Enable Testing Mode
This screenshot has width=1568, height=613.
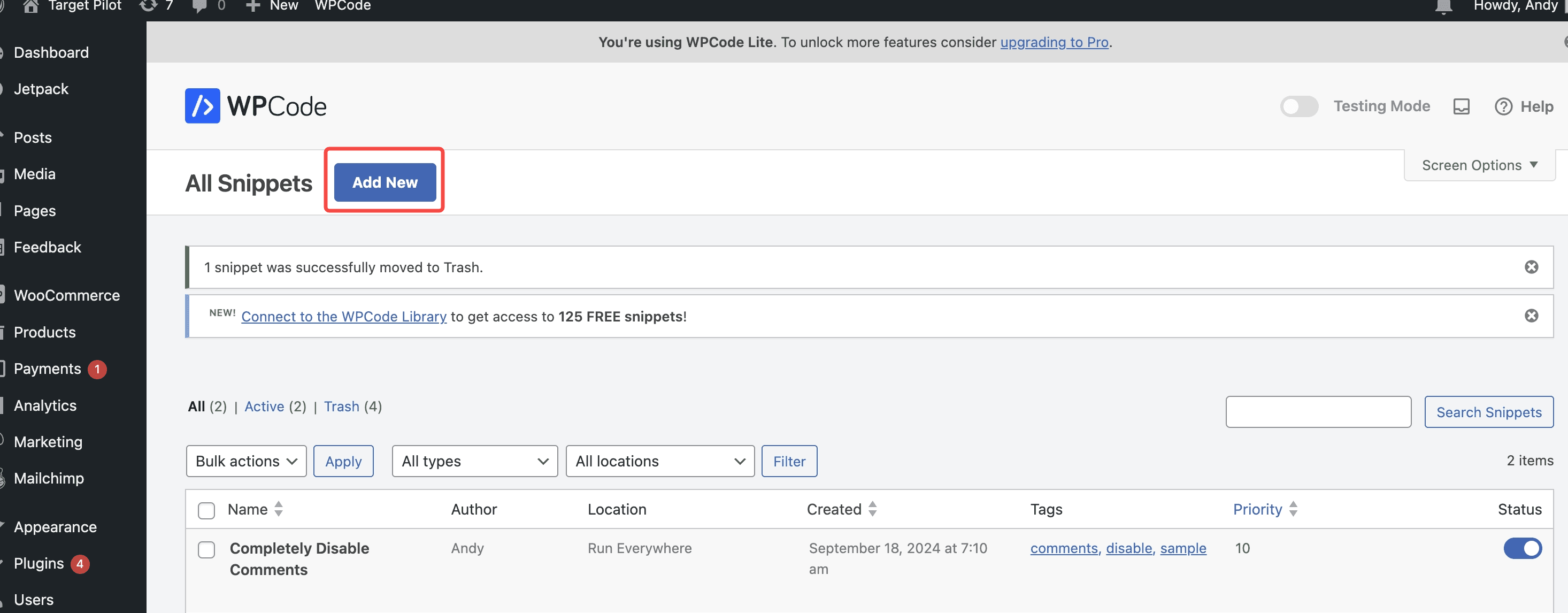click(x=1299, y=106)
